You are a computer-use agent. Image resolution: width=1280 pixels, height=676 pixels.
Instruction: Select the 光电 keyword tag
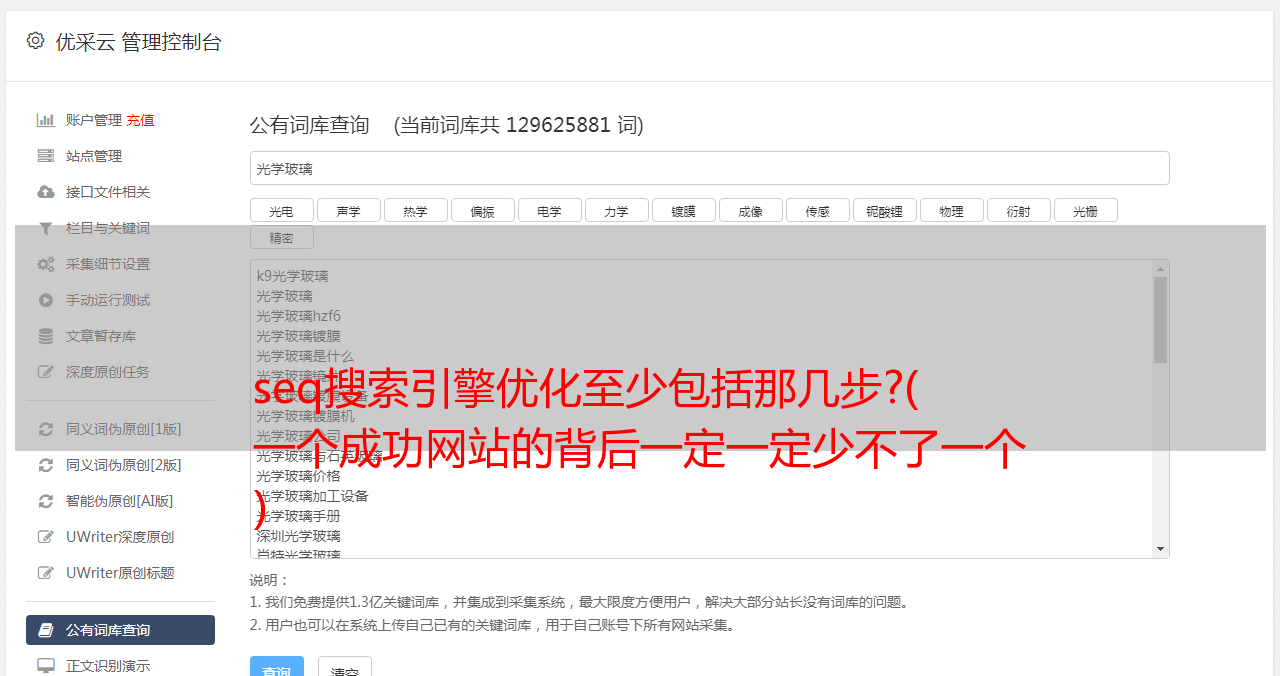pyautogui.click(x=282, y=210)
